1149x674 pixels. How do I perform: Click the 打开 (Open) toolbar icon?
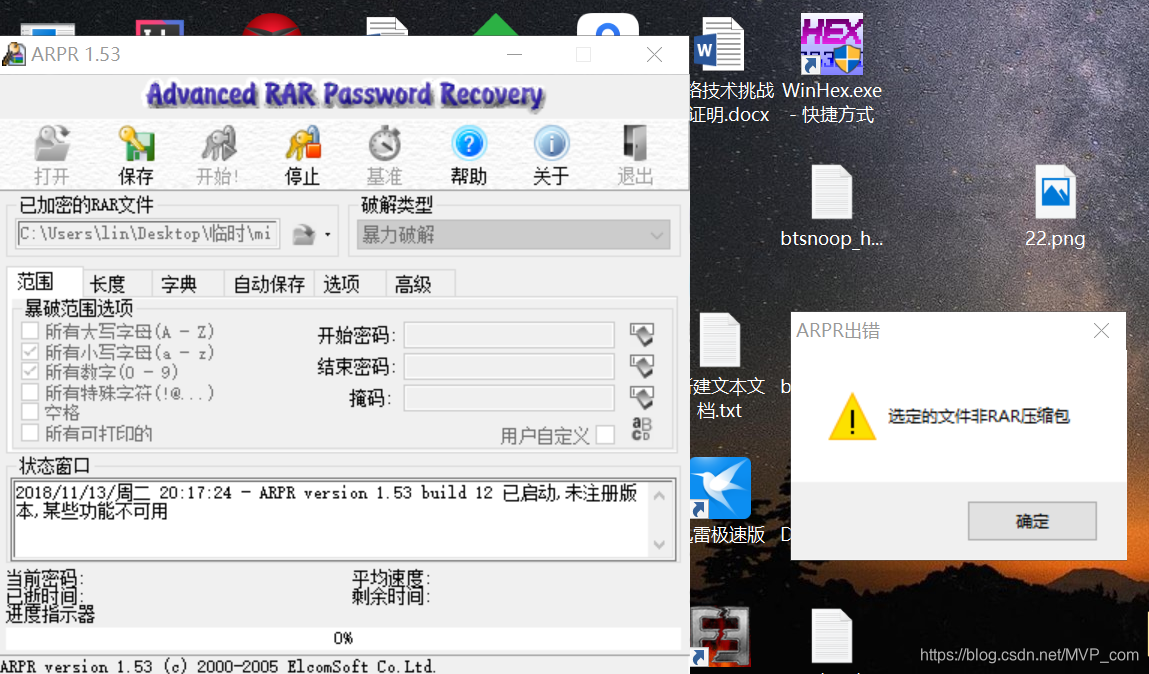[x=52, y=144]
